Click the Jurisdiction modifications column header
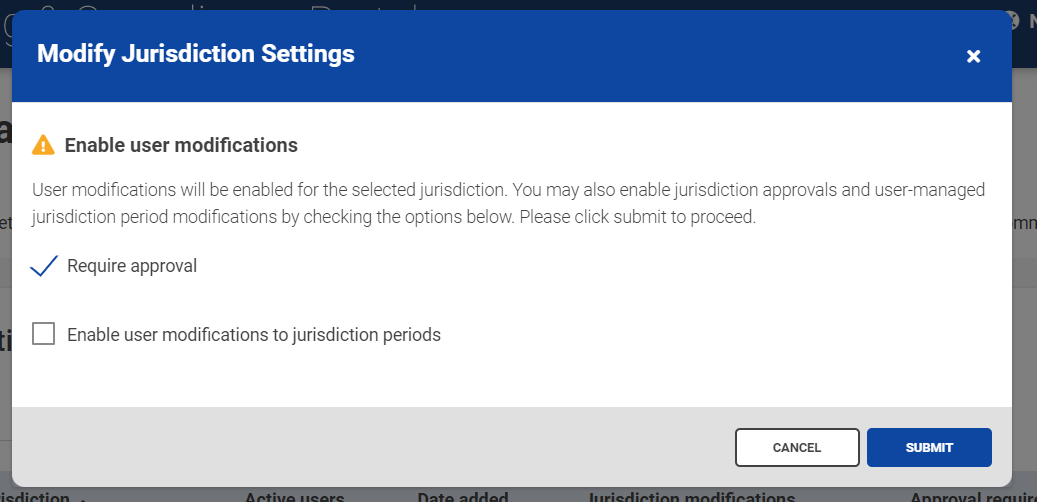The height and width of the screenshot is (502, 1037). click(x=691, y=496)
